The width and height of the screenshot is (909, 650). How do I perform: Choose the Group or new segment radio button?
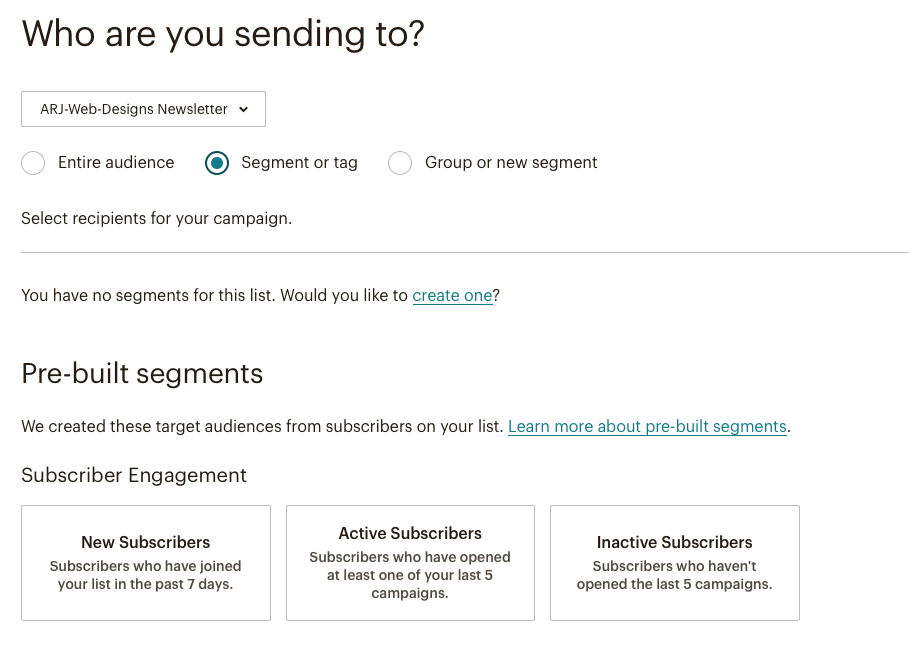400,163
